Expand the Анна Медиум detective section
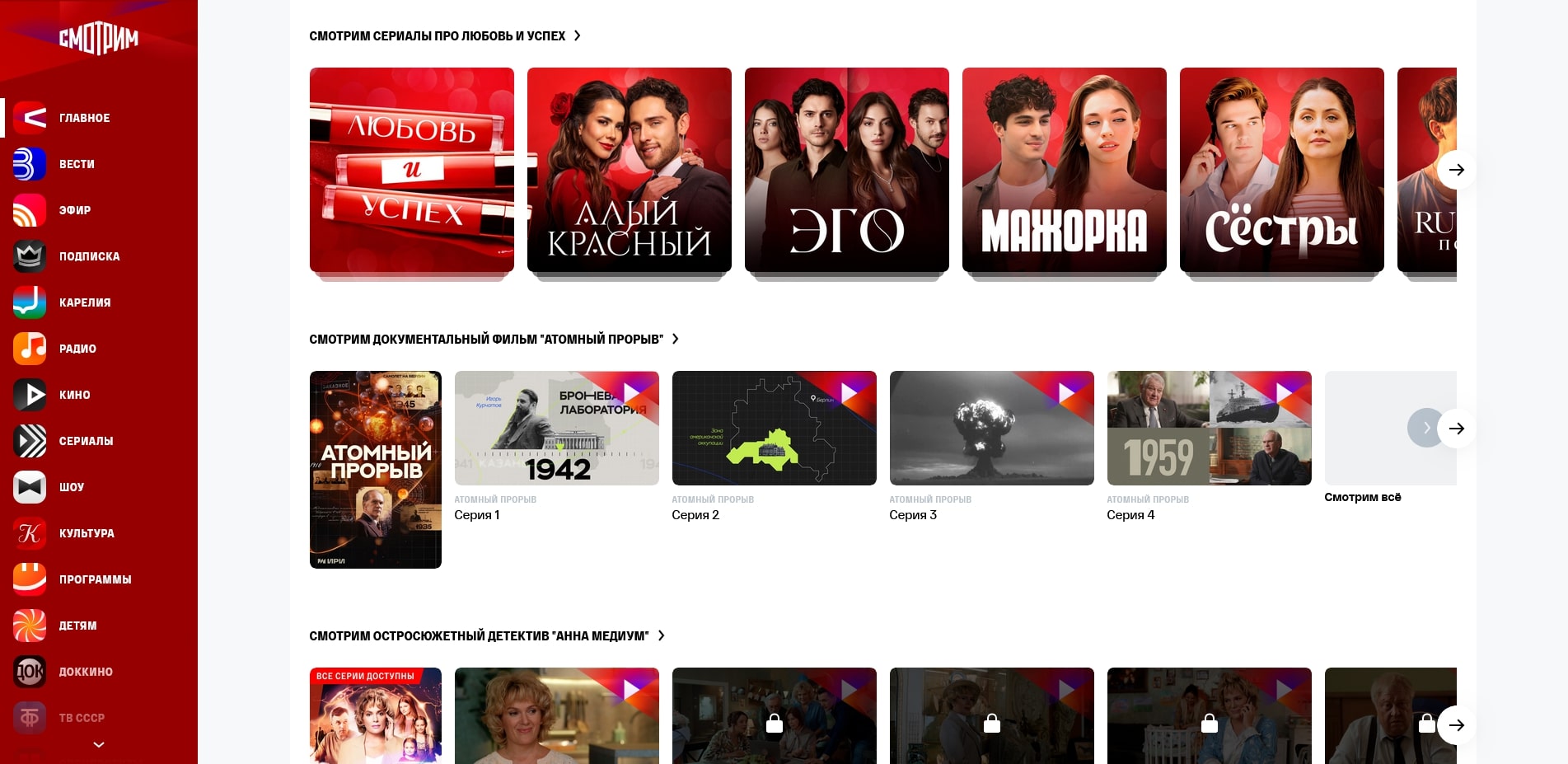1568x764 pixels. 661,636
